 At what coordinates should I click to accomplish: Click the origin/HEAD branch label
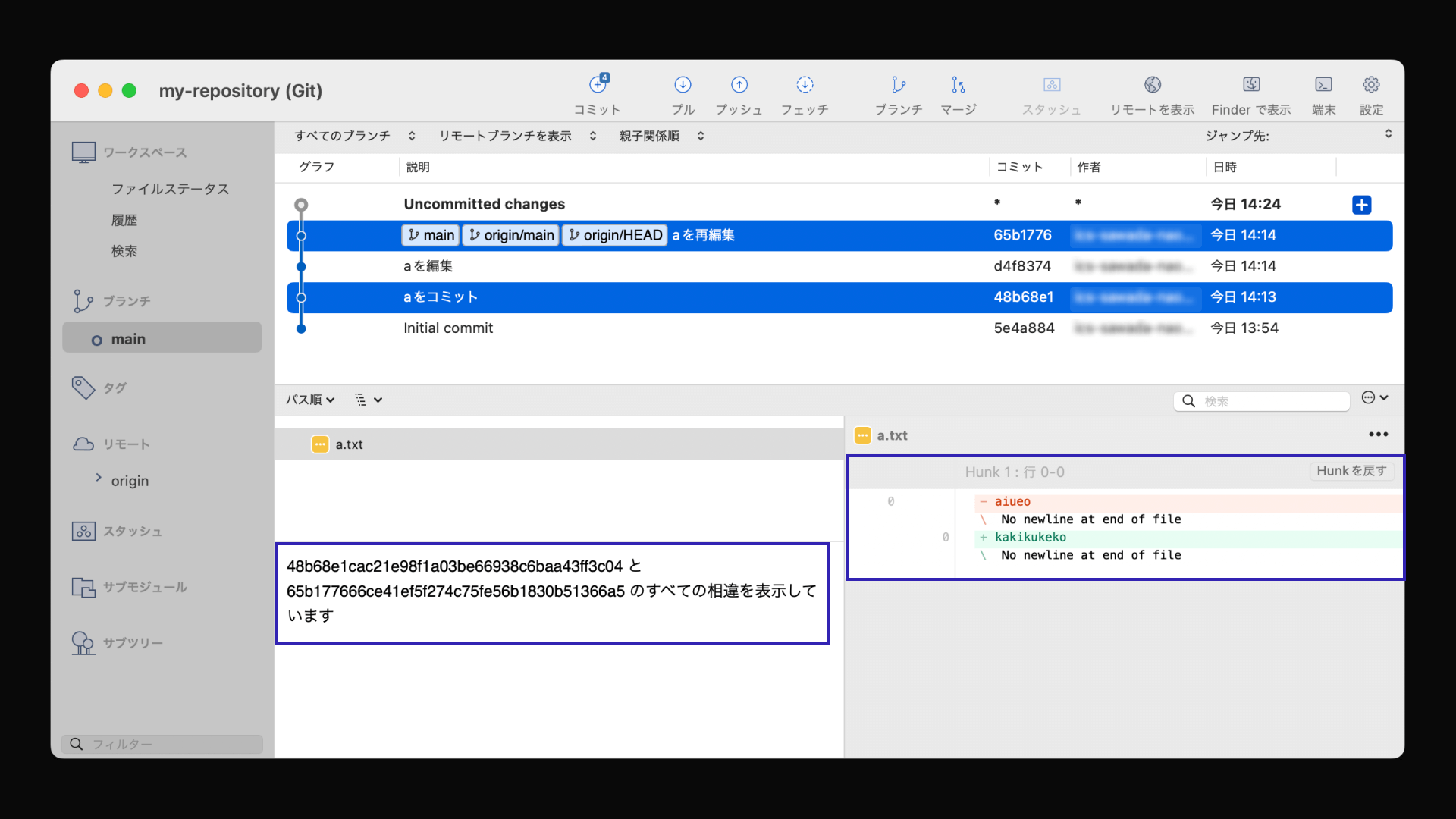[615, 235]
